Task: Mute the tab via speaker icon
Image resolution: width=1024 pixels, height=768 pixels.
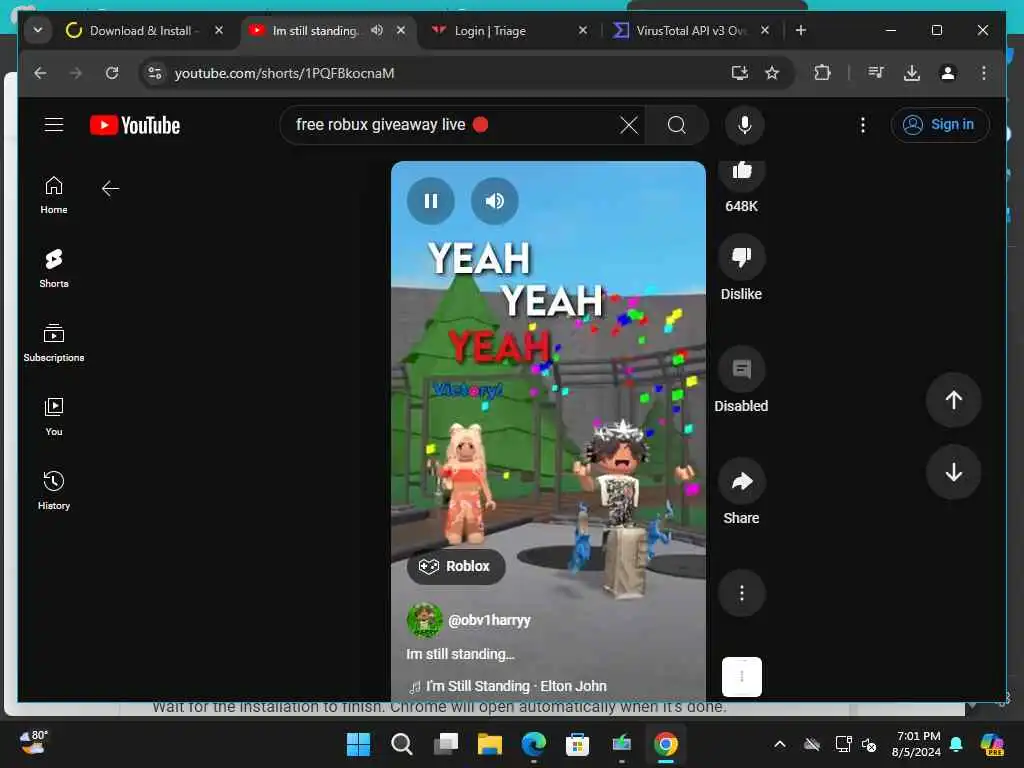Action: click(x=377, y=30)
